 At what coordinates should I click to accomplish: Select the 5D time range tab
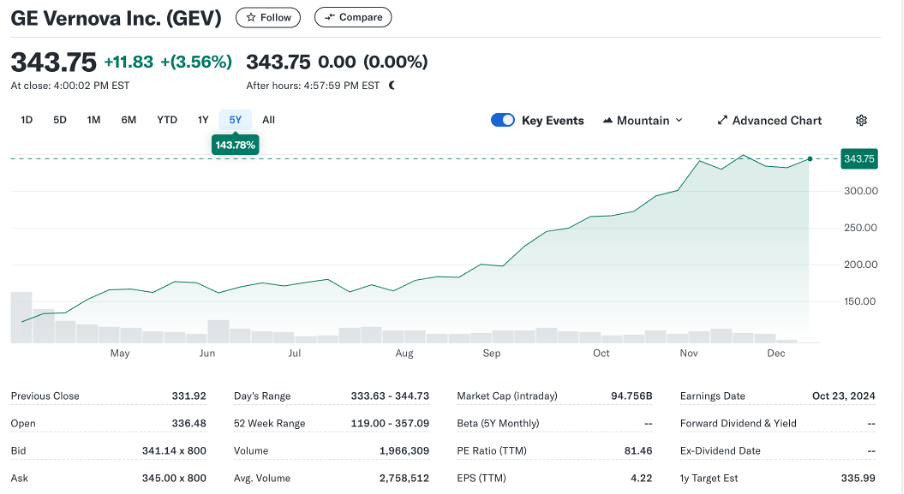(x=60, y=120)
